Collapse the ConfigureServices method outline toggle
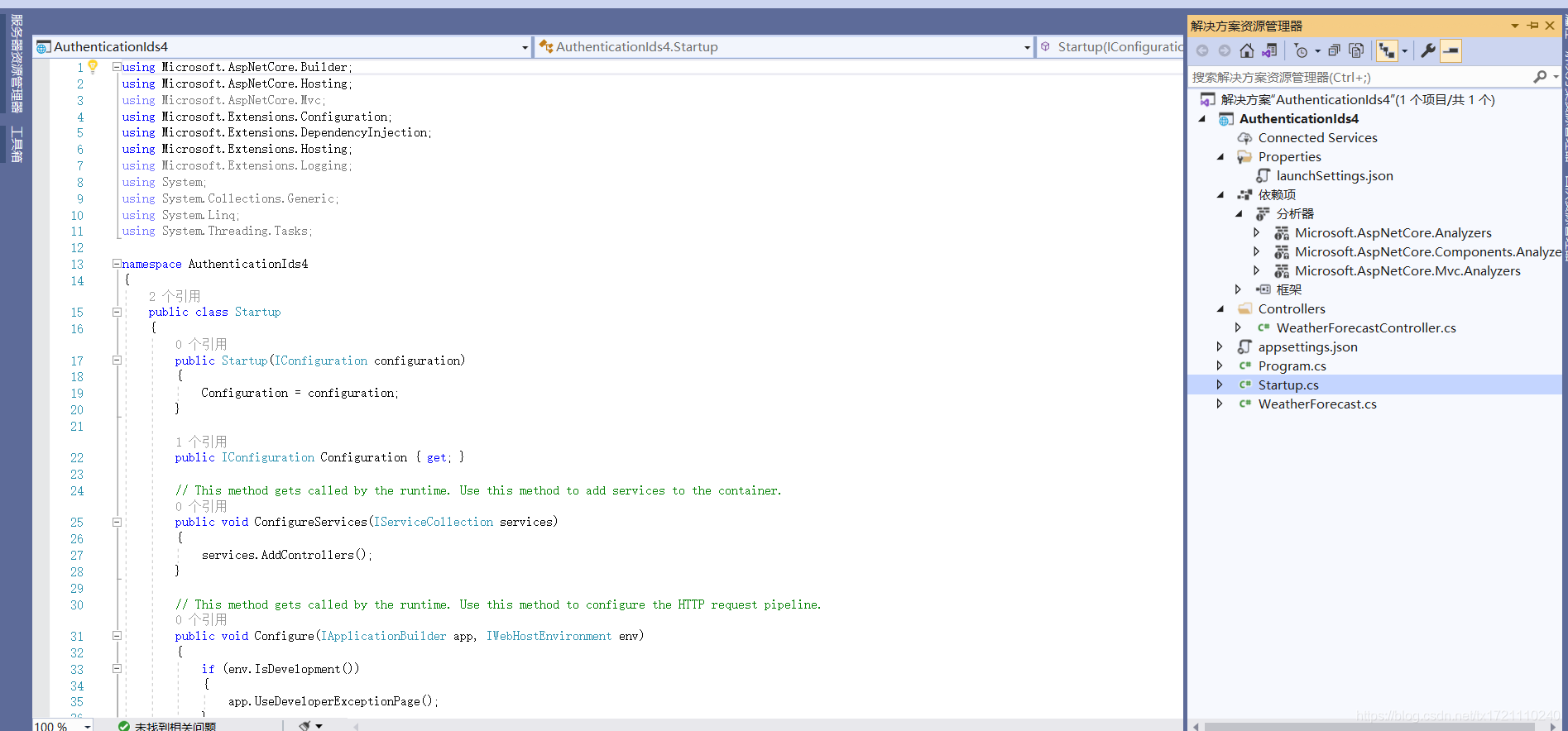This screenshot has height=731, width=1568. (117, 522)
